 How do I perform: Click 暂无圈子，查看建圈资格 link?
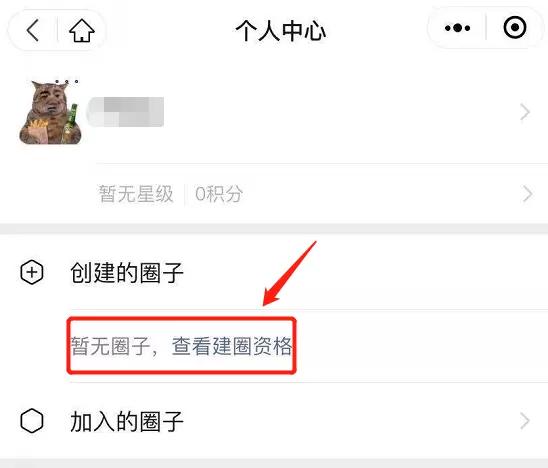(x=181, y=346)
